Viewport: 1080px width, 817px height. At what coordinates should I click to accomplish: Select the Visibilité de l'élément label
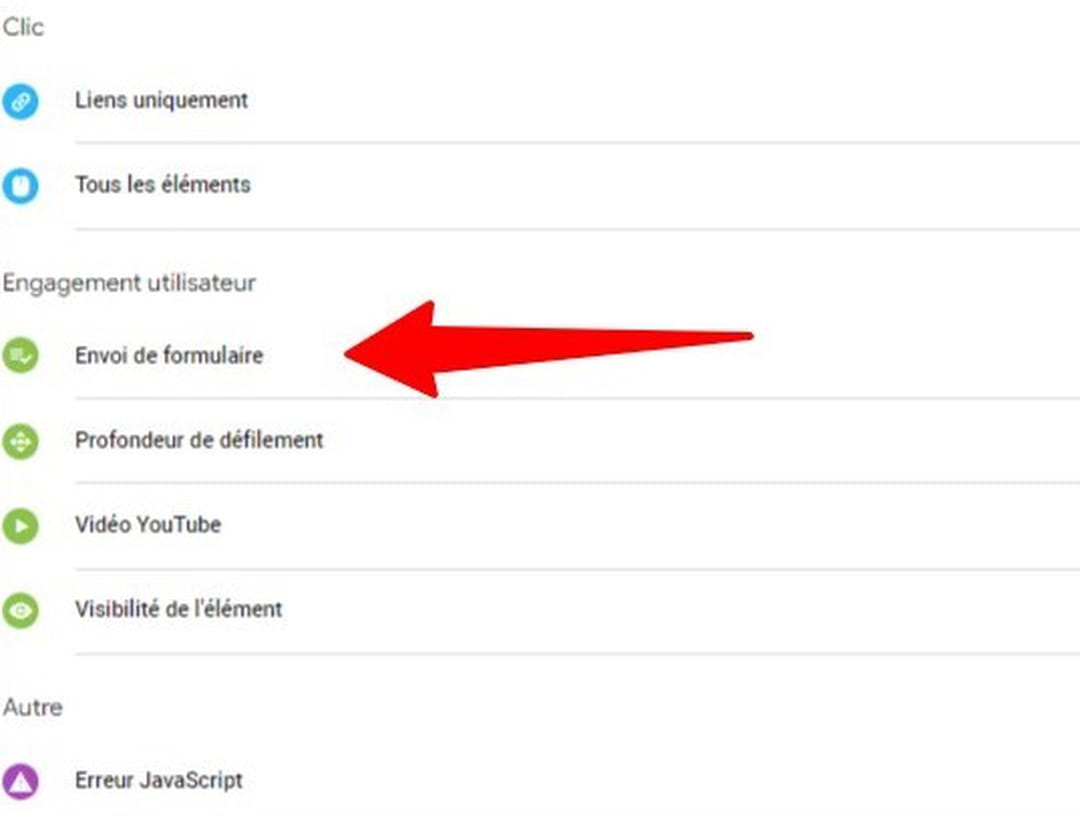coord(178,610)
